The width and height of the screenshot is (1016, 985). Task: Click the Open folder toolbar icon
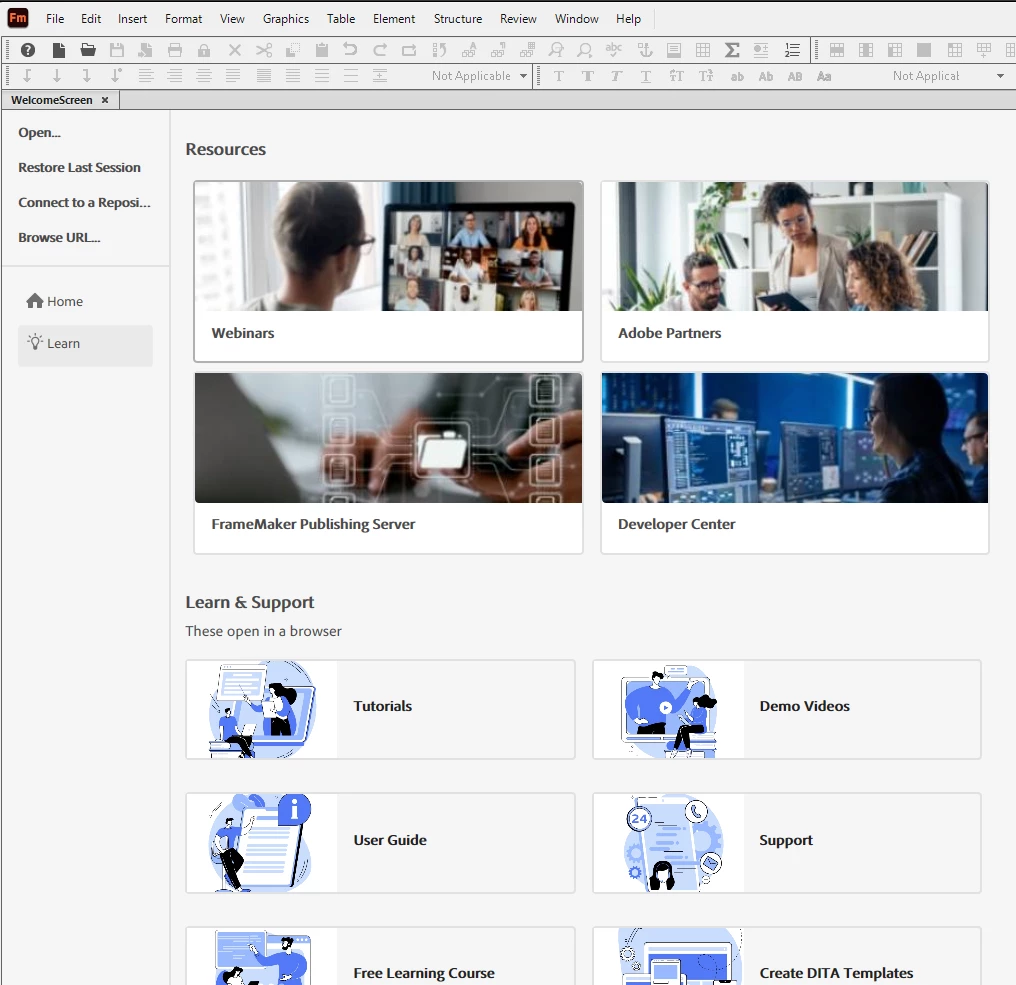[87, 50]
